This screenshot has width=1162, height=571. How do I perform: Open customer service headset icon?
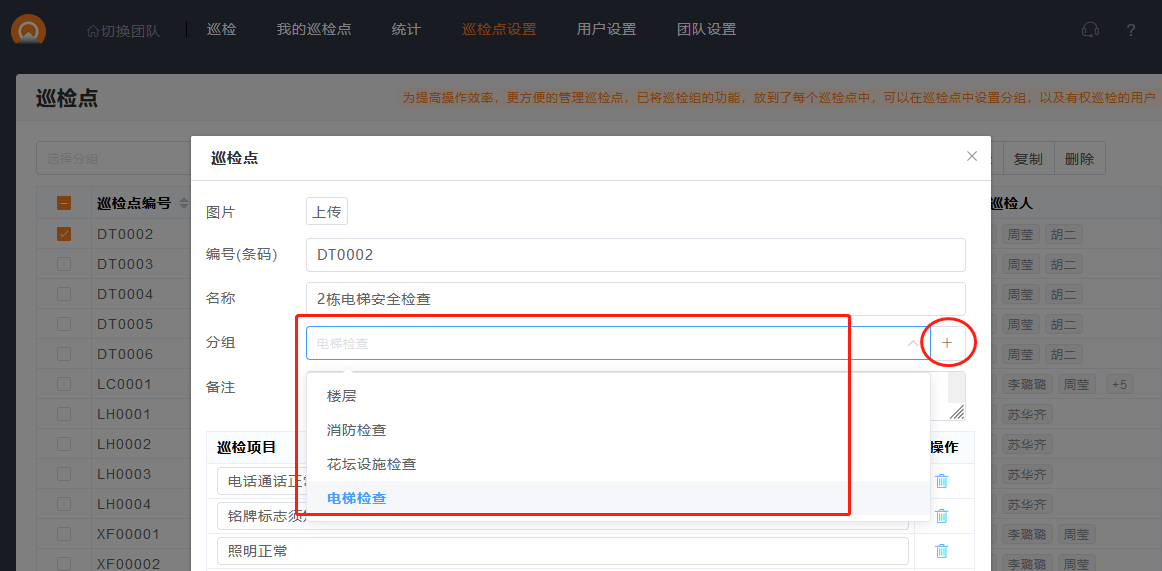click(1090, 30)
